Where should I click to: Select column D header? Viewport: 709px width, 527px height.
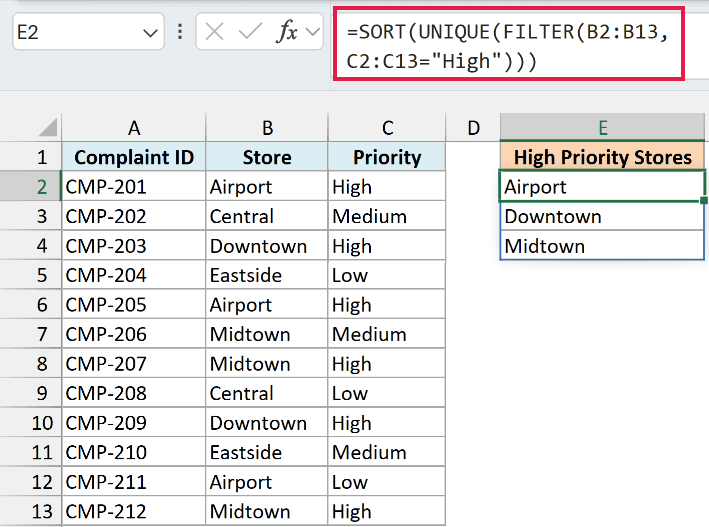pos(473,128)
